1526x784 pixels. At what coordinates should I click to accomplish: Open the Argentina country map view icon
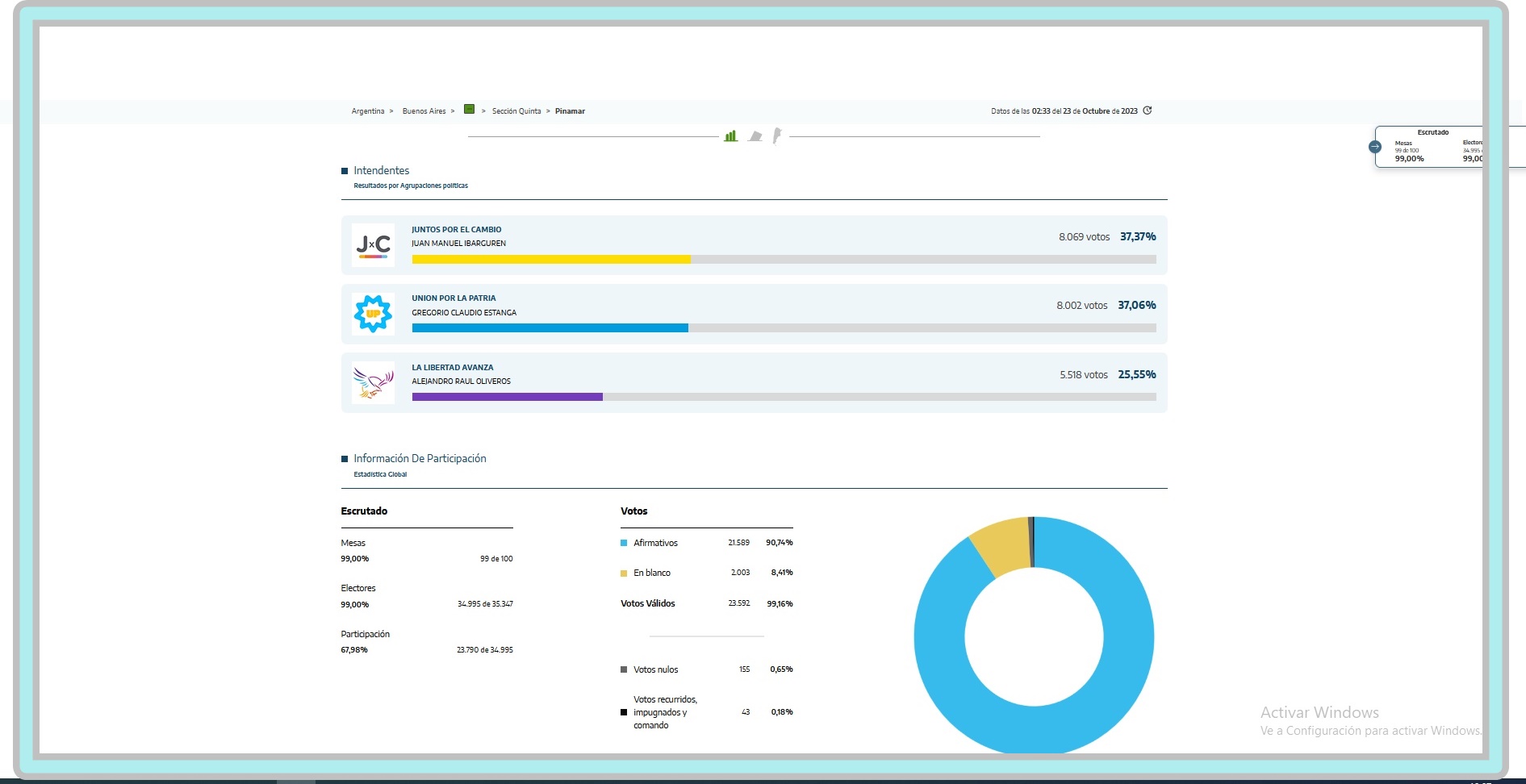coord(777,136)
